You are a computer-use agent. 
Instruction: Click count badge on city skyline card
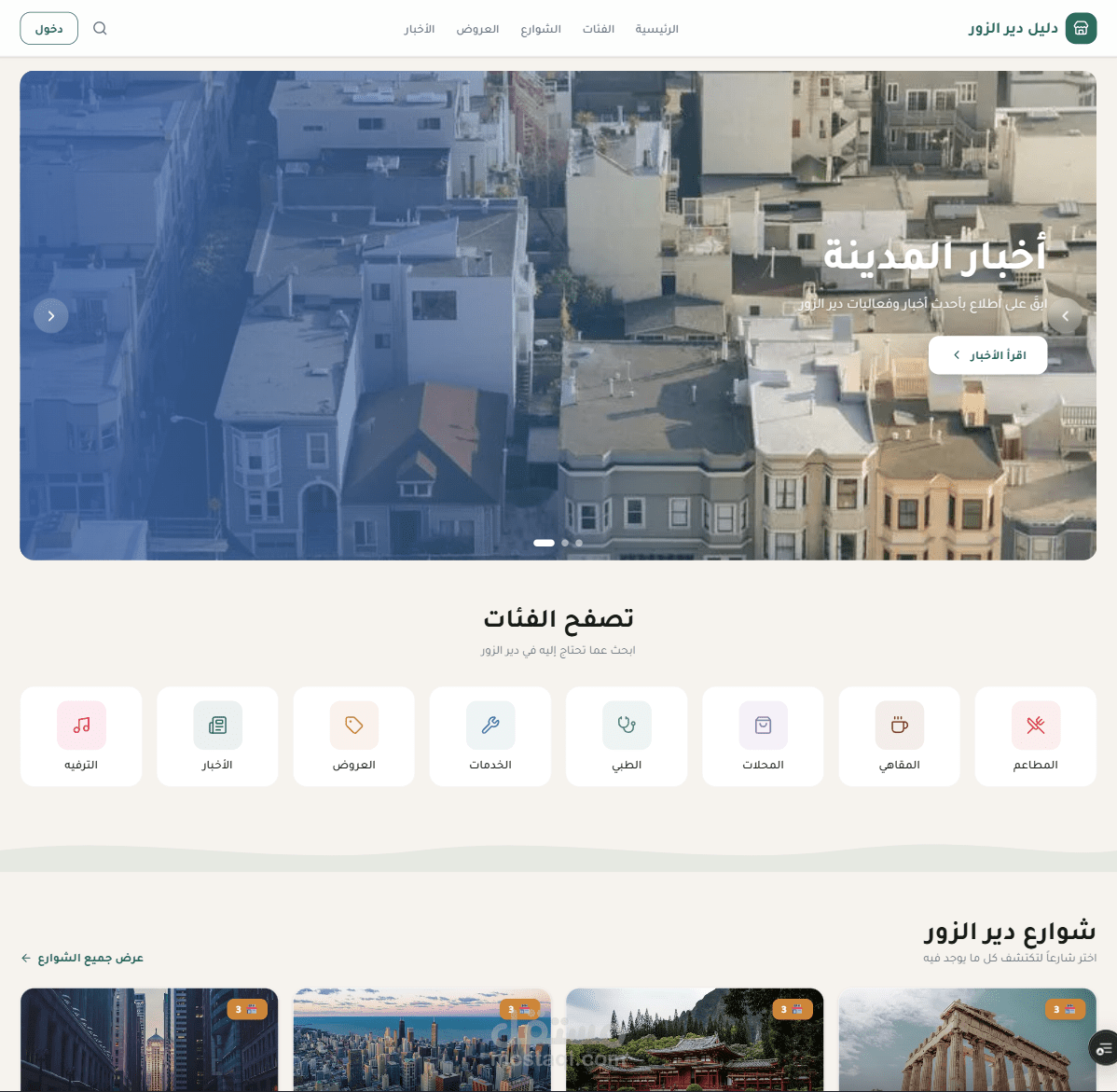(519, 1009)
